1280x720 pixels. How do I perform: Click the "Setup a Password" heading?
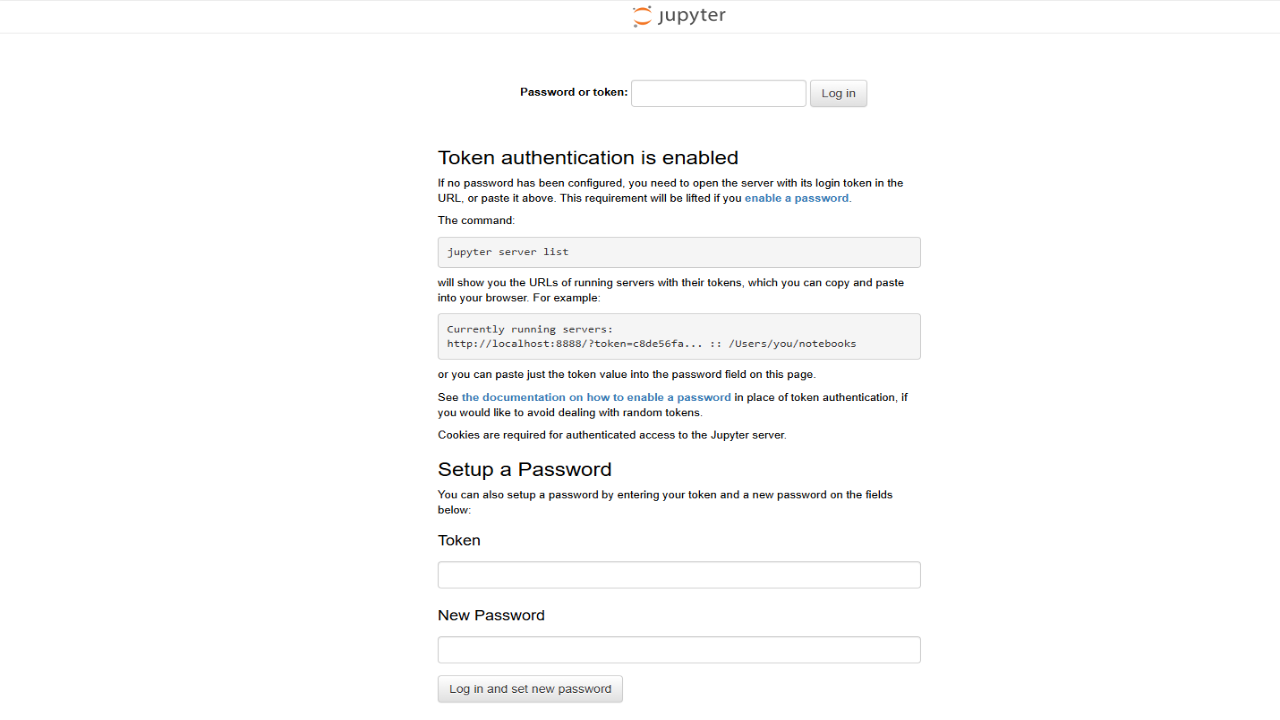tap(524, 470)
